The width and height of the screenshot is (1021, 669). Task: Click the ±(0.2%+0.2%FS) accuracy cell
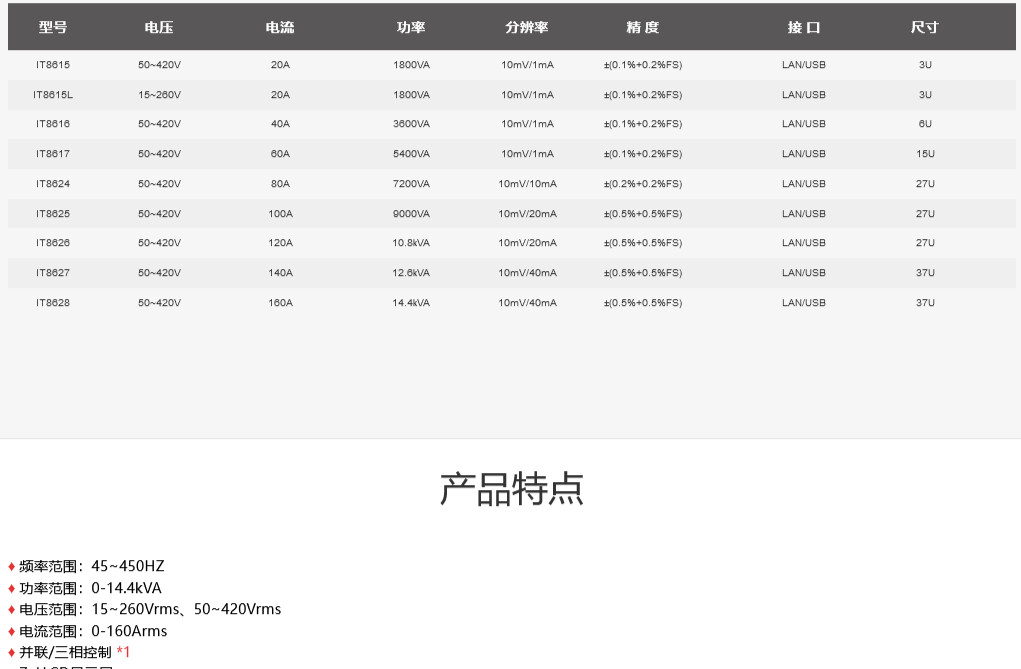(x=643, y=184)
